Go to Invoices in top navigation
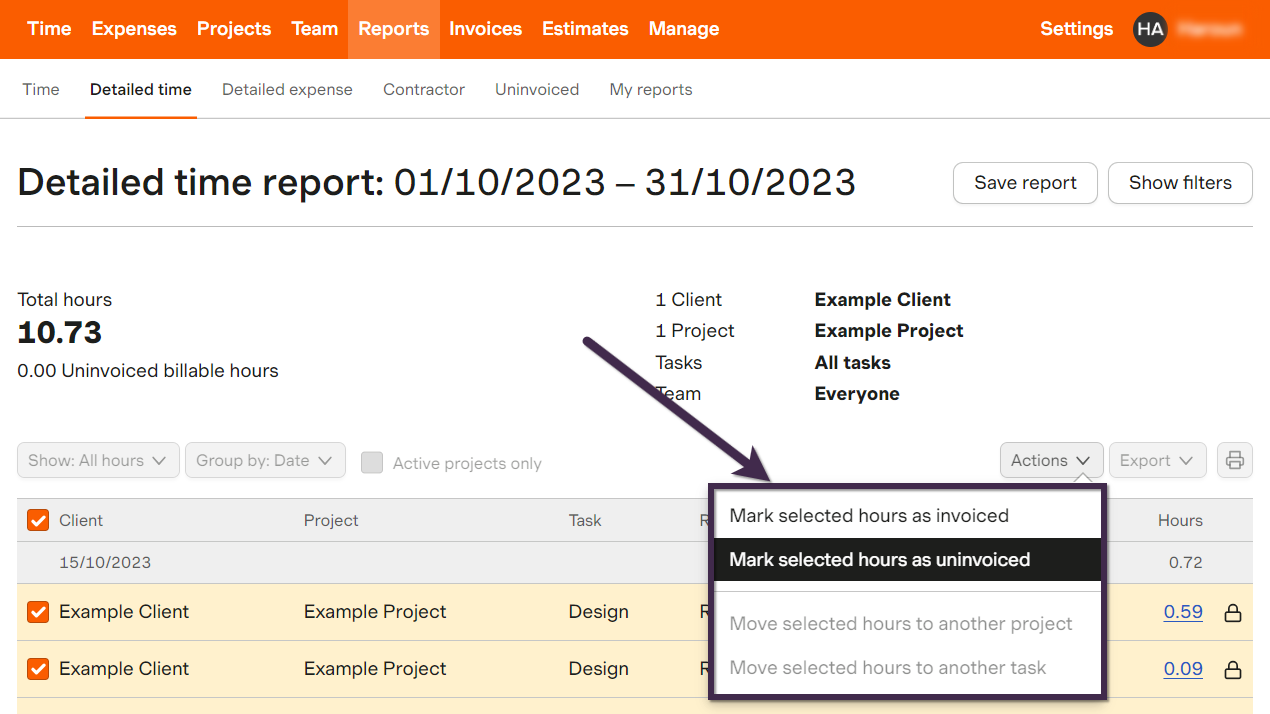Screen dimensions: 1270x714 pos(485,29)
